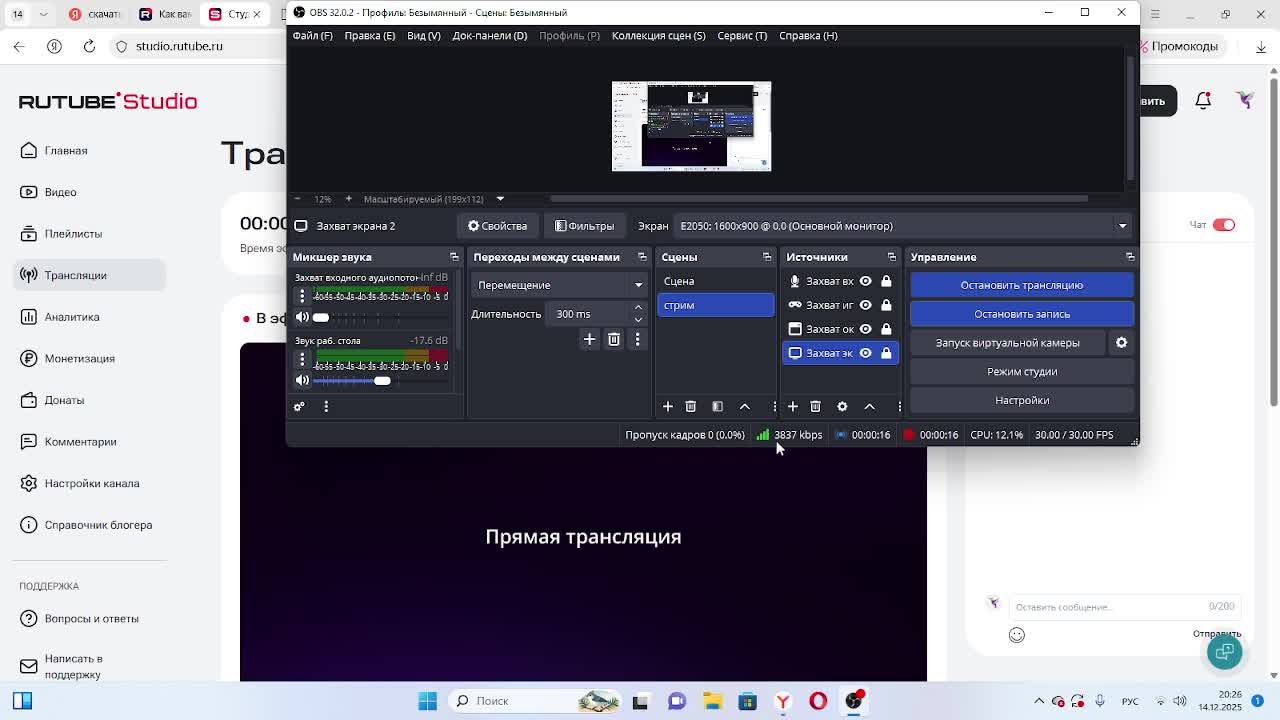Open OBS Настройки button
The image size is (1280, 720).
point(1022,400)
